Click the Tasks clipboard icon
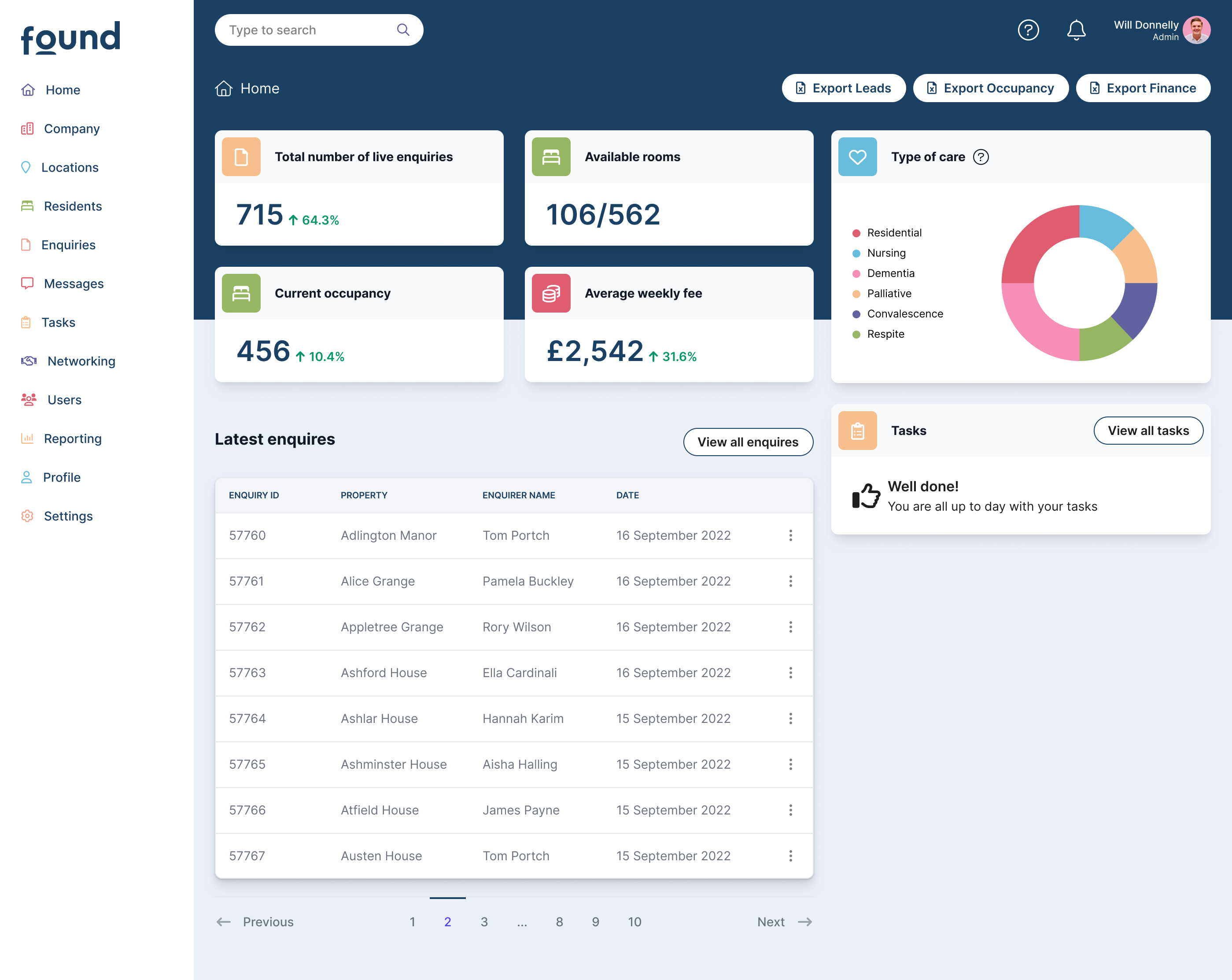Viewport: 1232px width, 980px height. pos(857,430)
